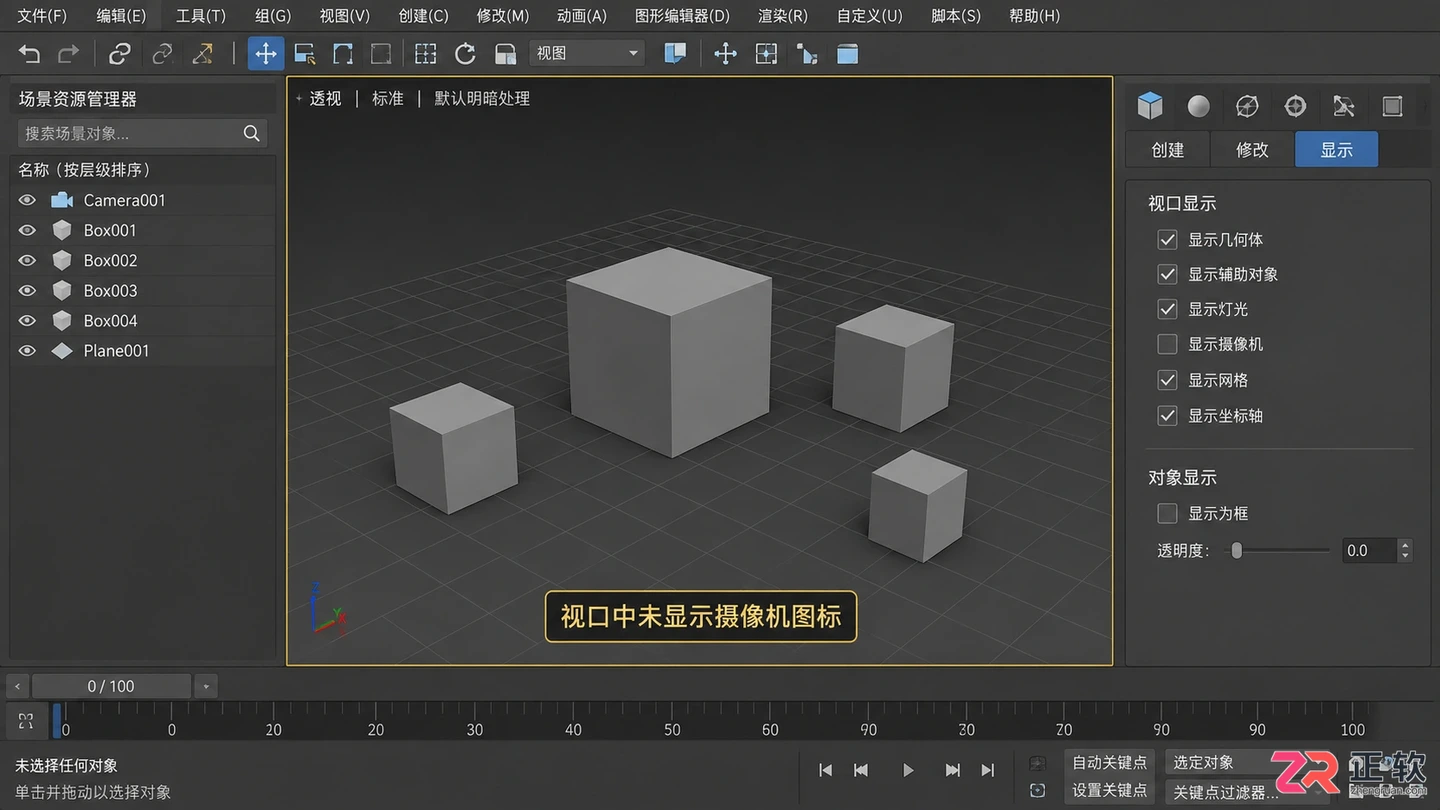Viewport: 1440px width, 810px height.
Task: Click the viewport plus icon beside 透视
Action: click(x=298, y=99)
